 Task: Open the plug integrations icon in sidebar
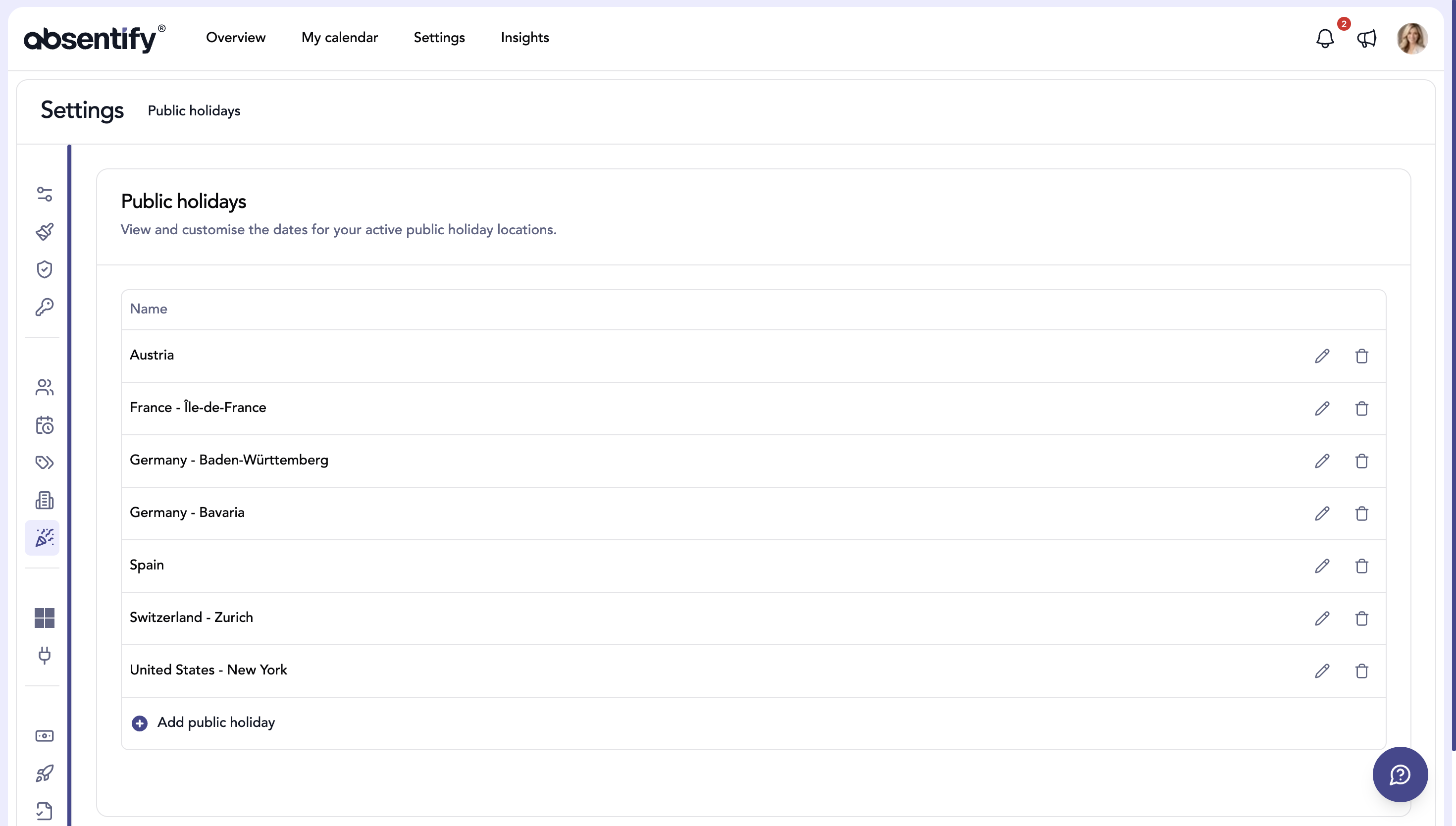point(44,655)
